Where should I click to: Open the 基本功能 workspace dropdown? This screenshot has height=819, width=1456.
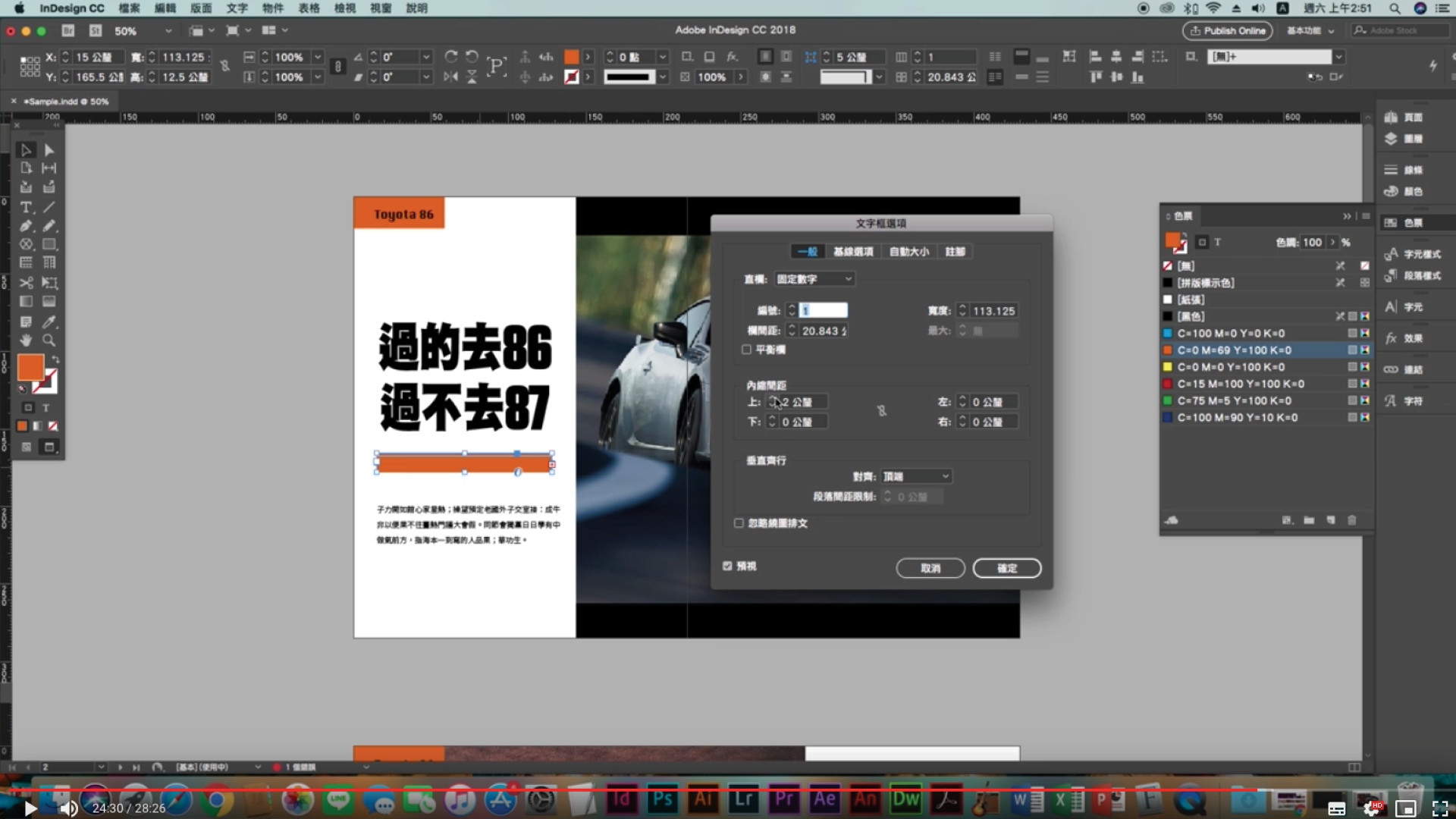[x=1310, y=31]
